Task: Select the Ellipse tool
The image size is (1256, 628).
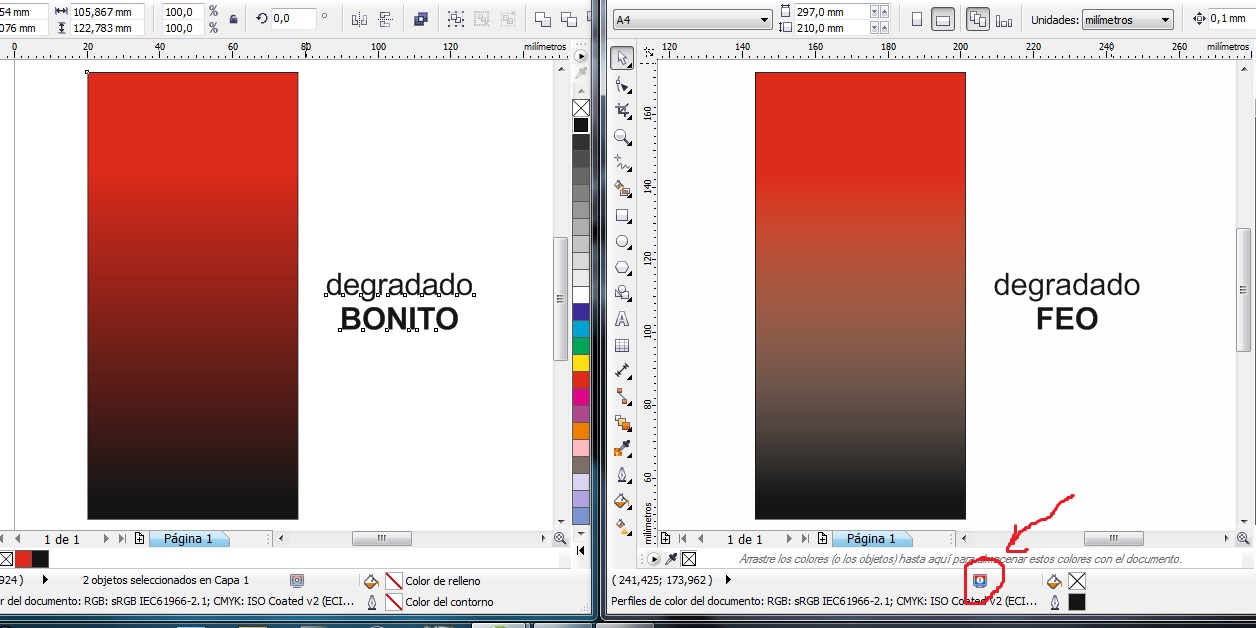Action: [622, 241]
